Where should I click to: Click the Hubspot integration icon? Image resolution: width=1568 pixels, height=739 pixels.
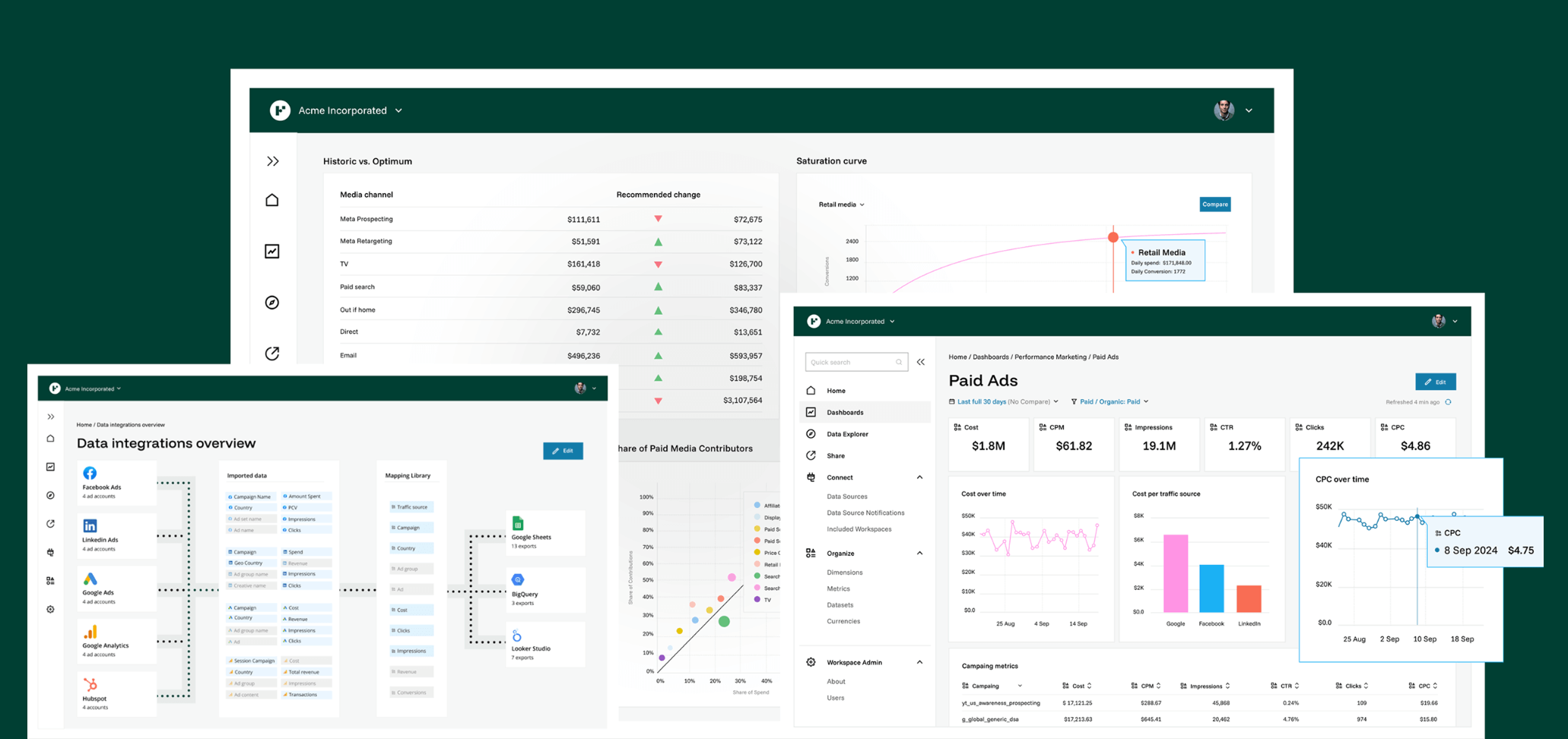pyautogui.click(x=90, y=684)
